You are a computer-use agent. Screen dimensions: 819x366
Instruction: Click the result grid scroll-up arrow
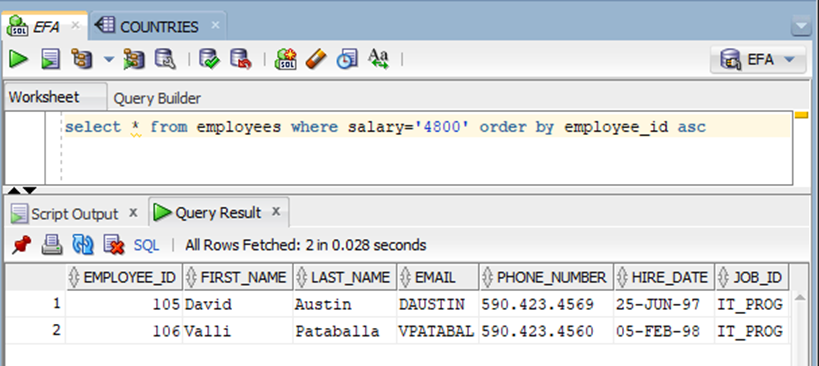click(x=800, y=298)
